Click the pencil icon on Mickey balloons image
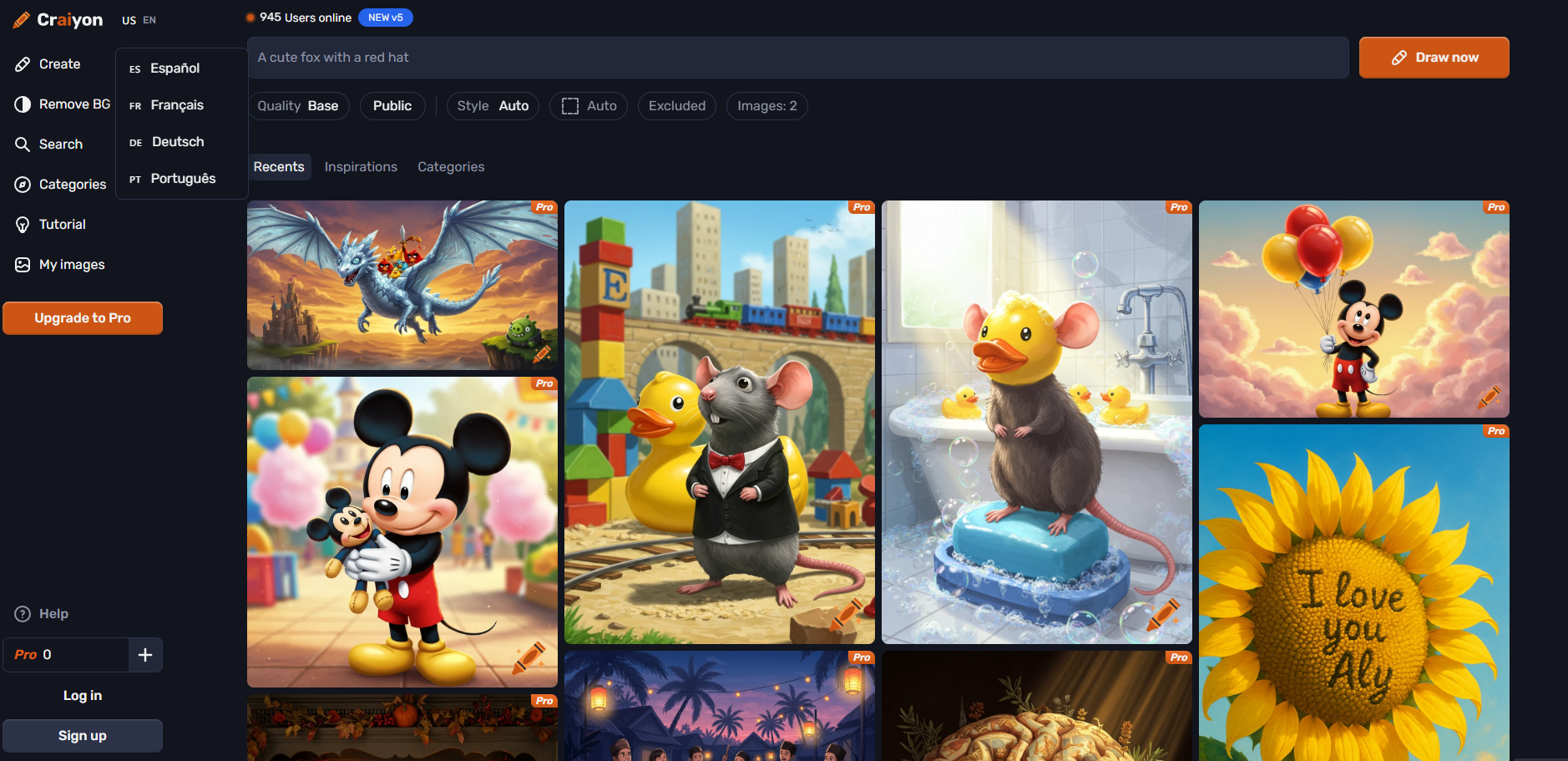The height and width of the screenshot is (761, 1568). point(1489,397)
